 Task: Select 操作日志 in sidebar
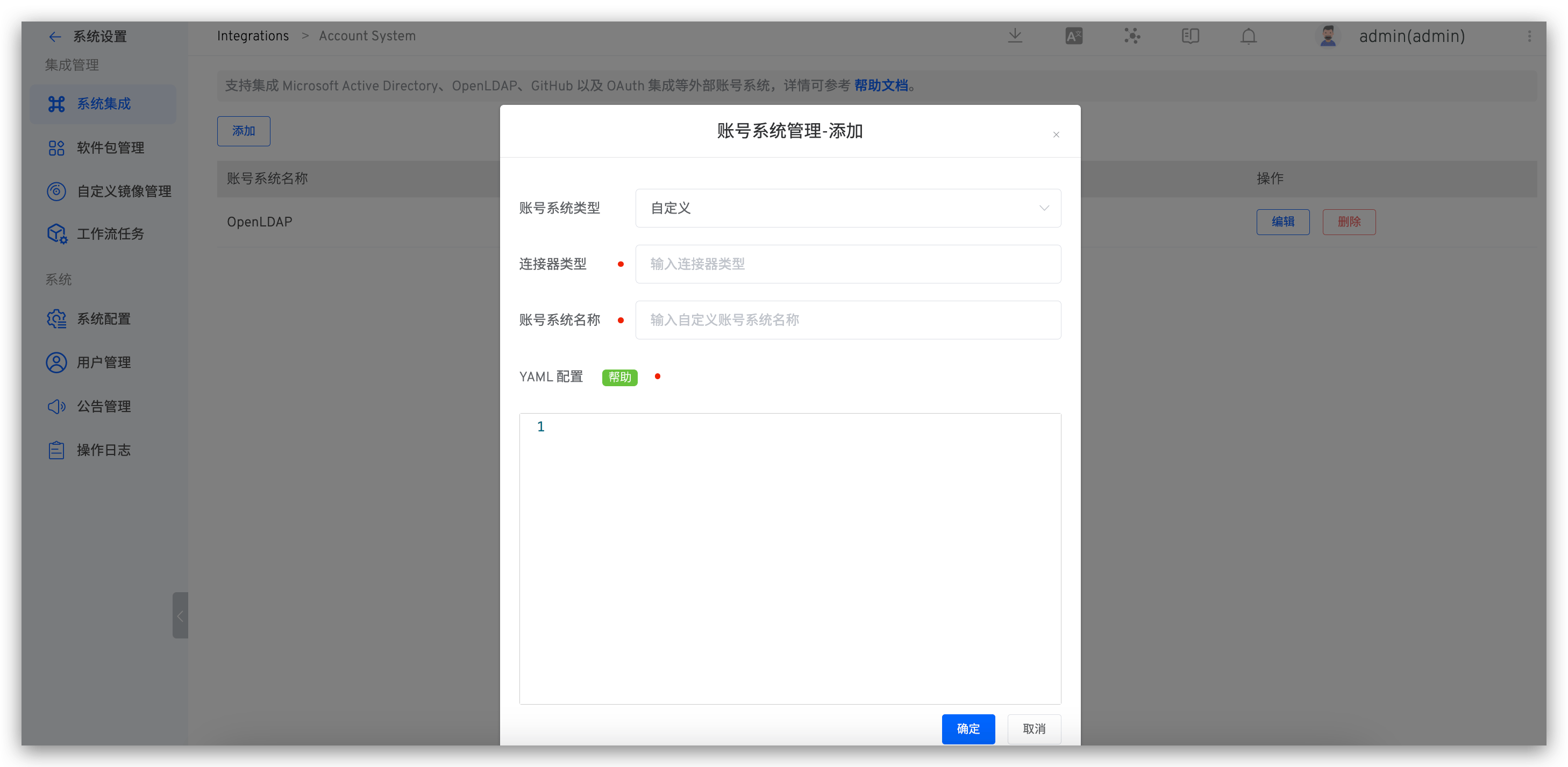[x=103, y=450]
